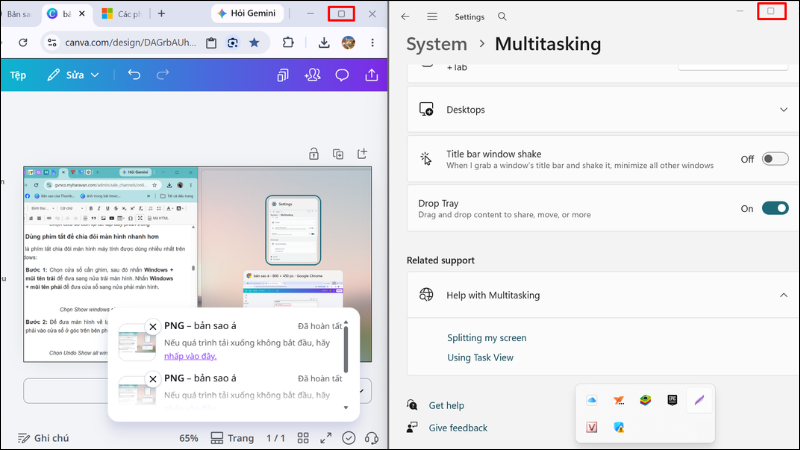Open Windows Security shield tray icon
800x450 pixels.
(x=619, y=427)
